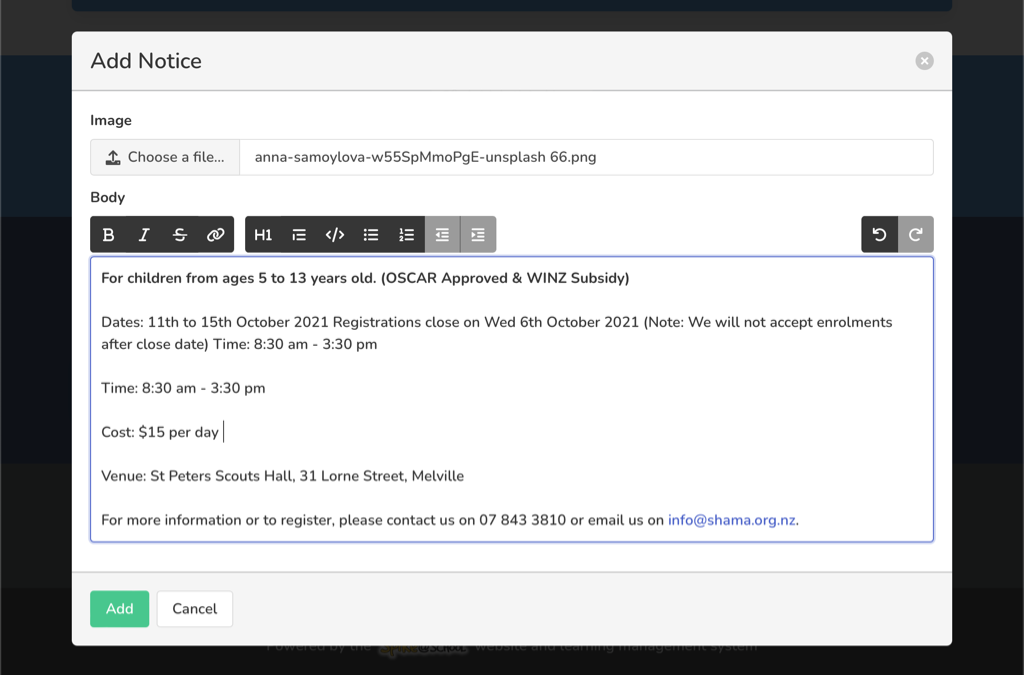Apply H1 heading style
The height and width of the screenshot is (675, 1024).
(x=263, y=235)
